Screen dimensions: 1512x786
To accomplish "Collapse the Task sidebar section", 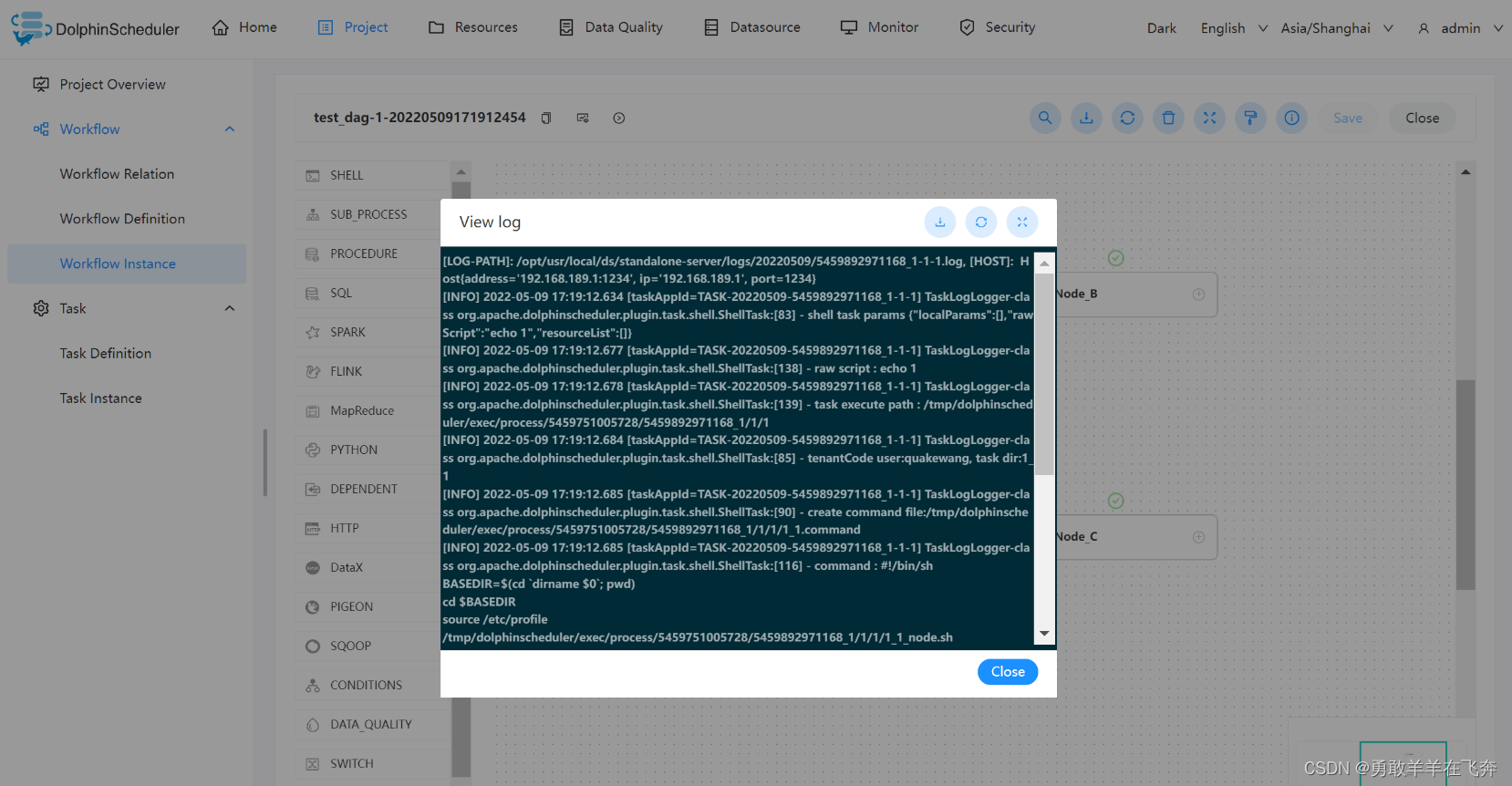I will (230, 308).
